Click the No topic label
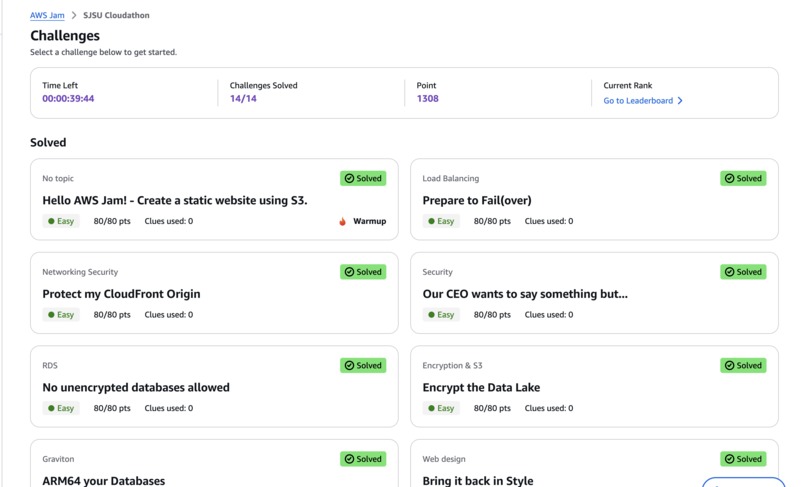 pyautogui.click(x=58, y=178)
